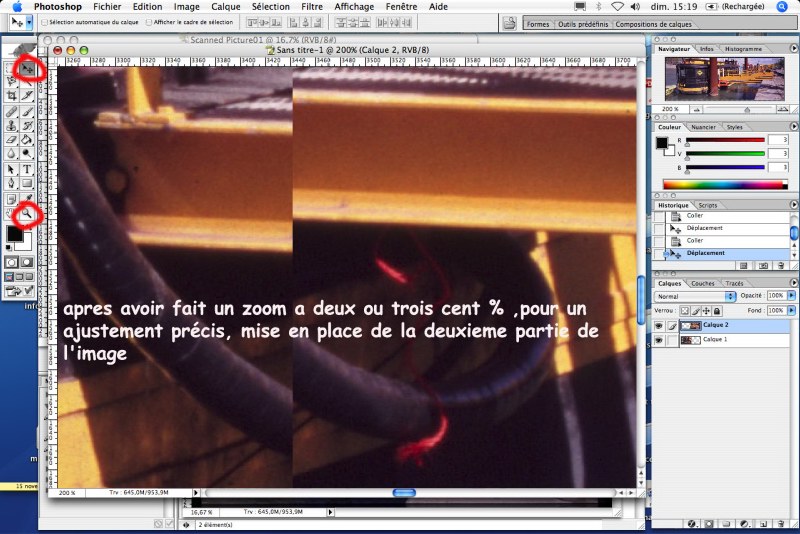Click the Navigateur zoom slider handle

[747, 110]
